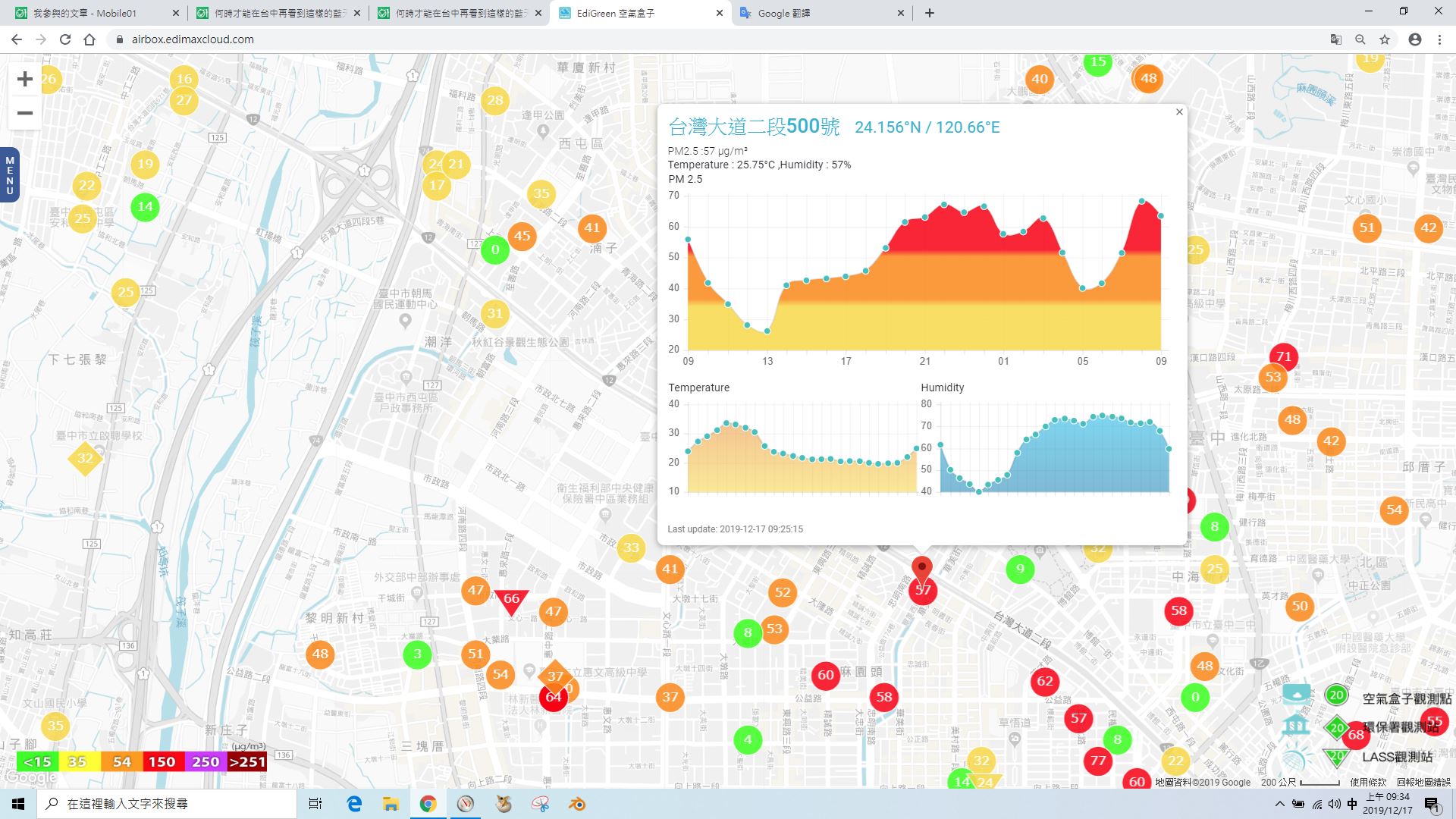Click the orange station marker 50

(x=1300, y=606)
